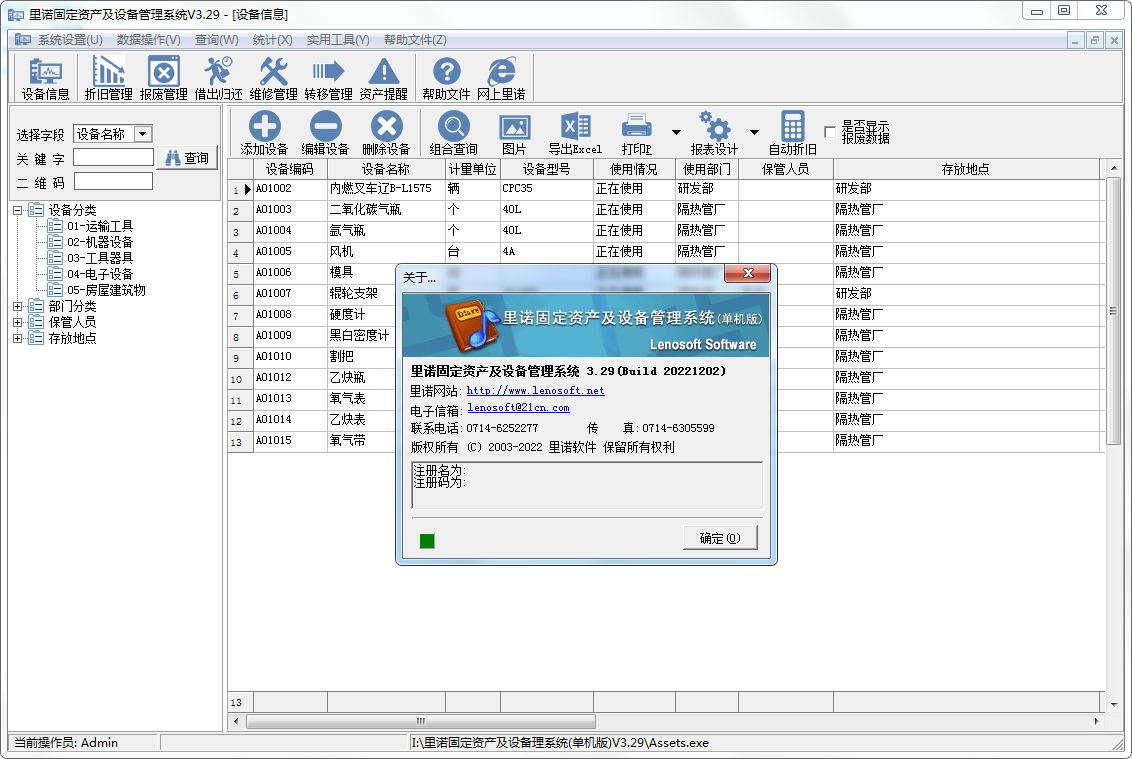Click the 查询 search button

(x=187, y=158)
